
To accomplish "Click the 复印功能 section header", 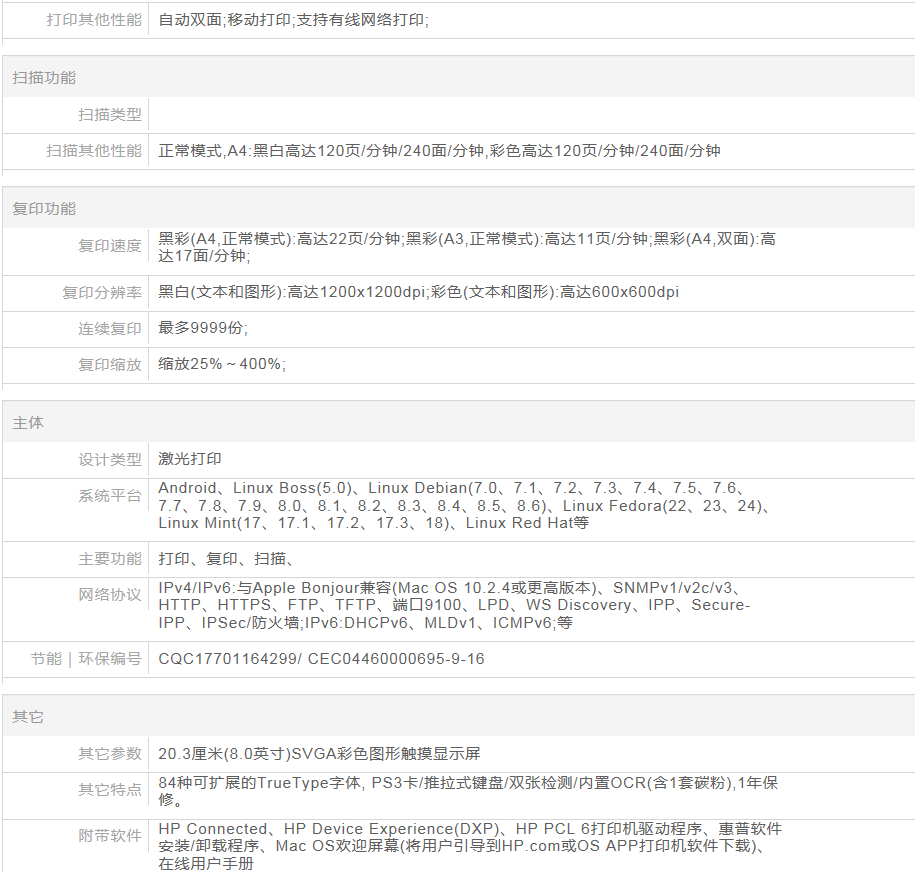I will 44,208.
